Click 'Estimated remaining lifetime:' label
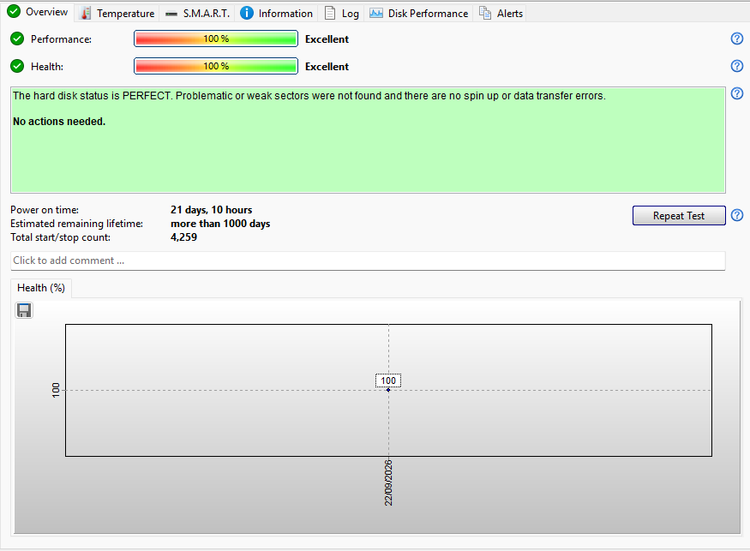 pos(77,224)
